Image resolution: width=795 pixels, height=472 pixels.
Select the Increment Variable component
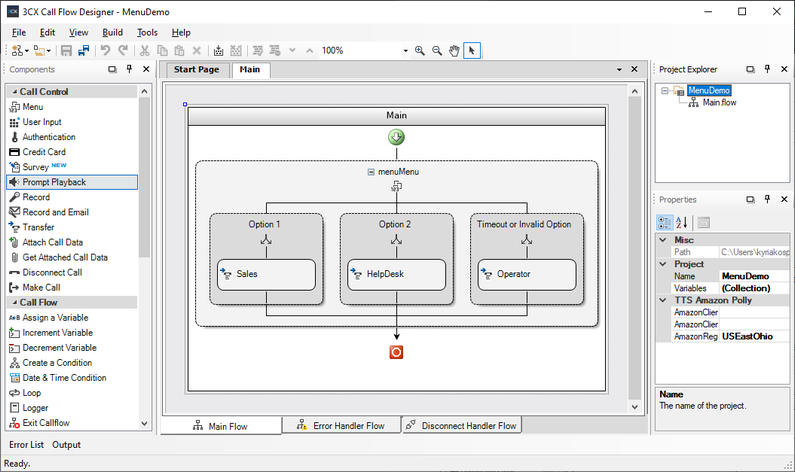[x=71, y=333]
